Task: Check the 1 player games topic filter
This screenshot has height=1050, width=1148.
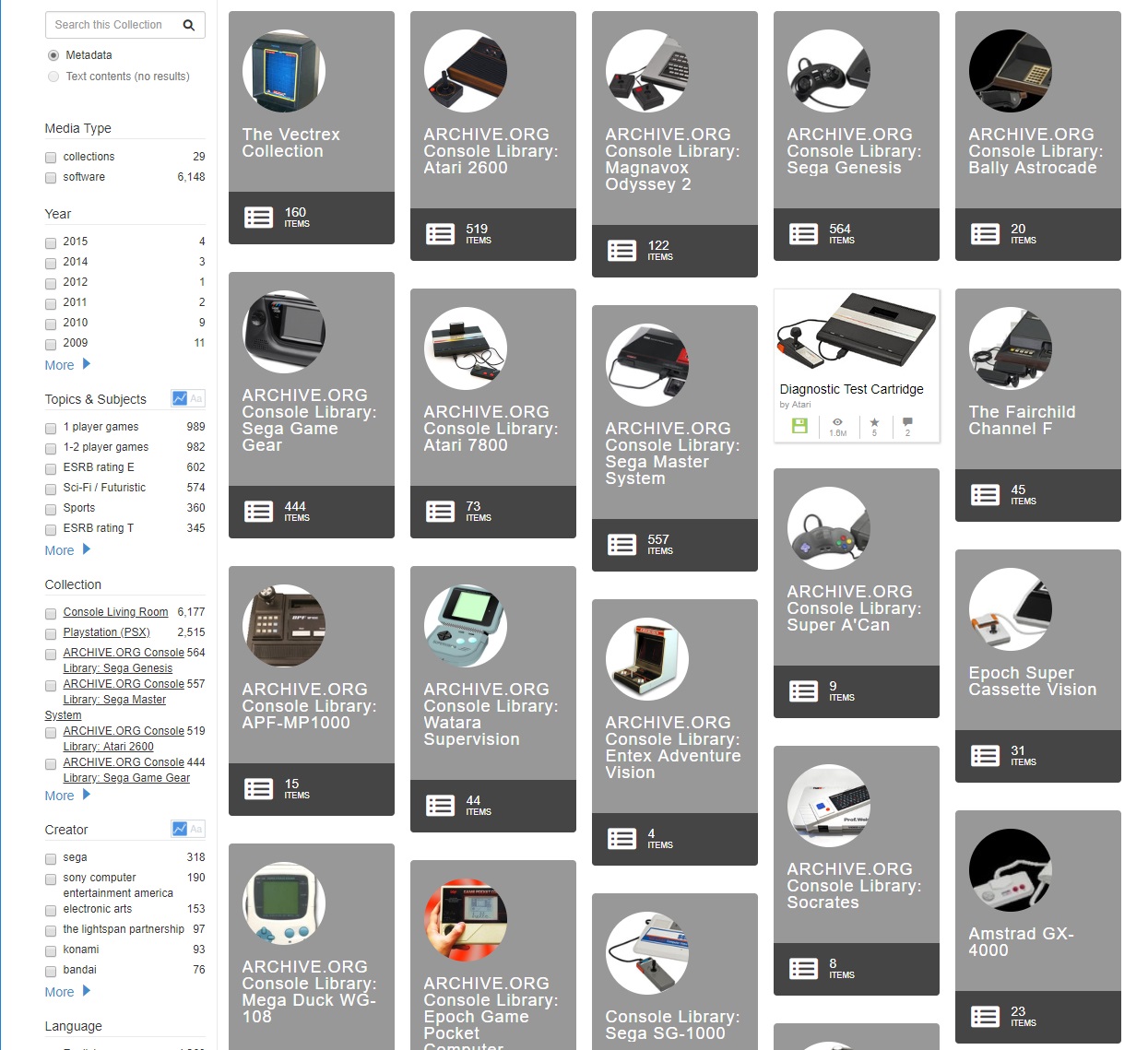Action: click(x=51, y=429)
